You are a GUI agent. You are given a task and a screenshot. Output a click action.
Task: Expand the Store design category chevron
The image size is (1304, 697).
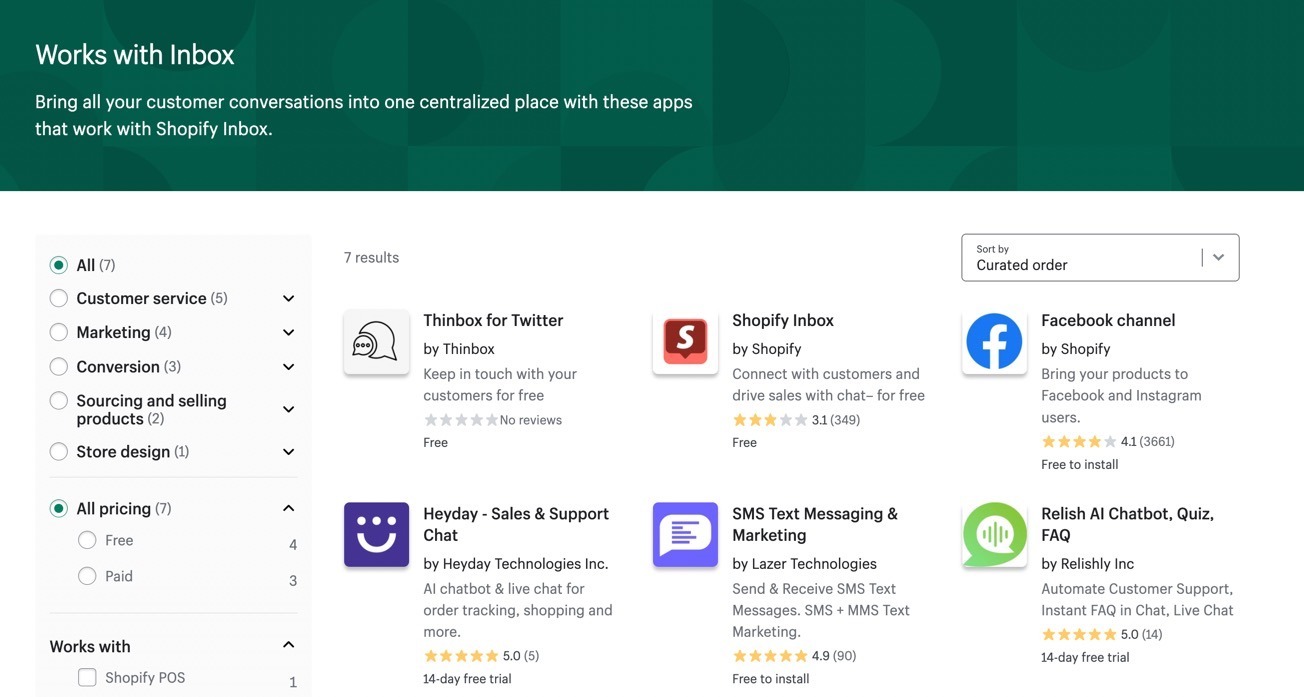point(288,452)
